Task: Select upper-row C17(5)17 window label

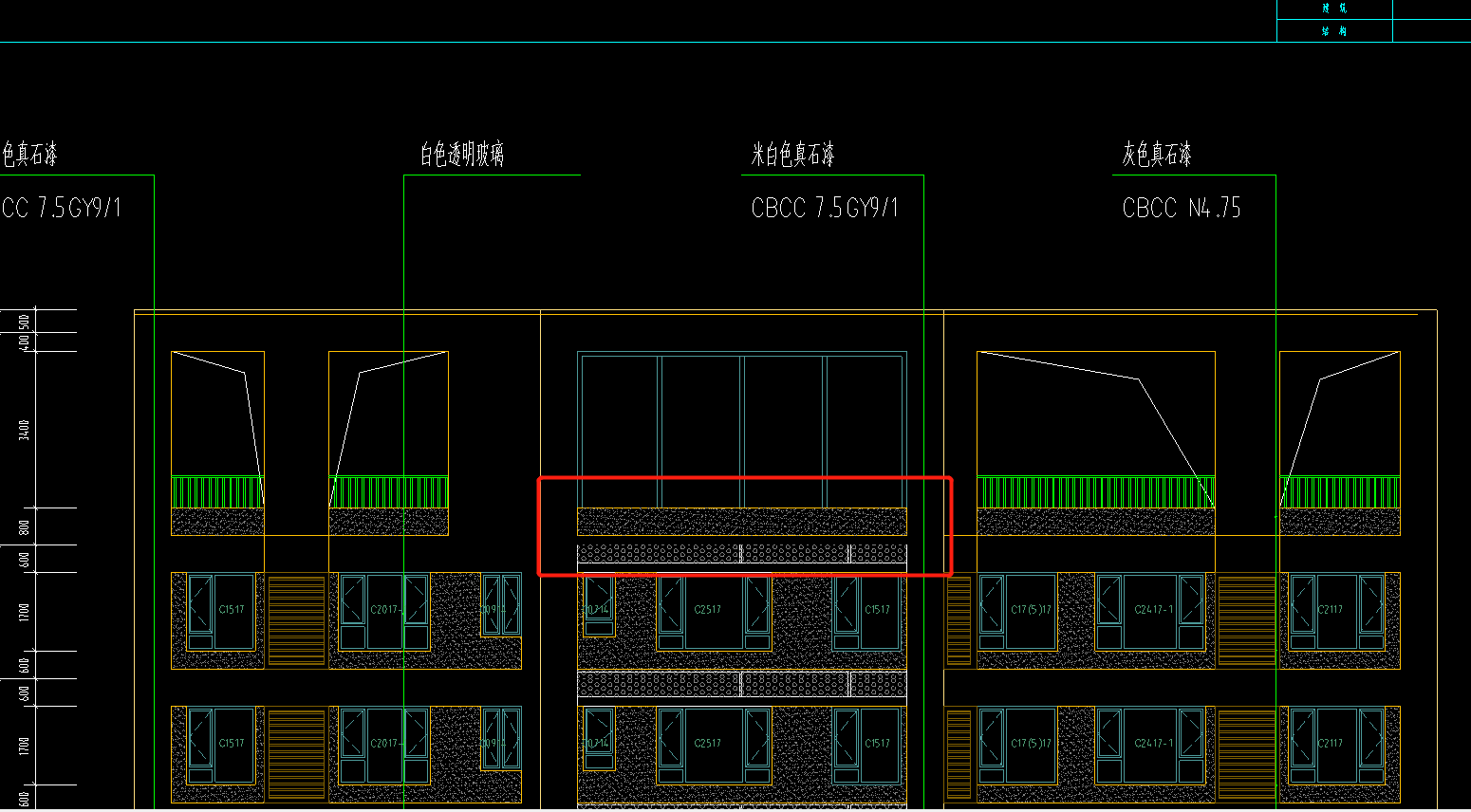Action: click(1032, 610)
